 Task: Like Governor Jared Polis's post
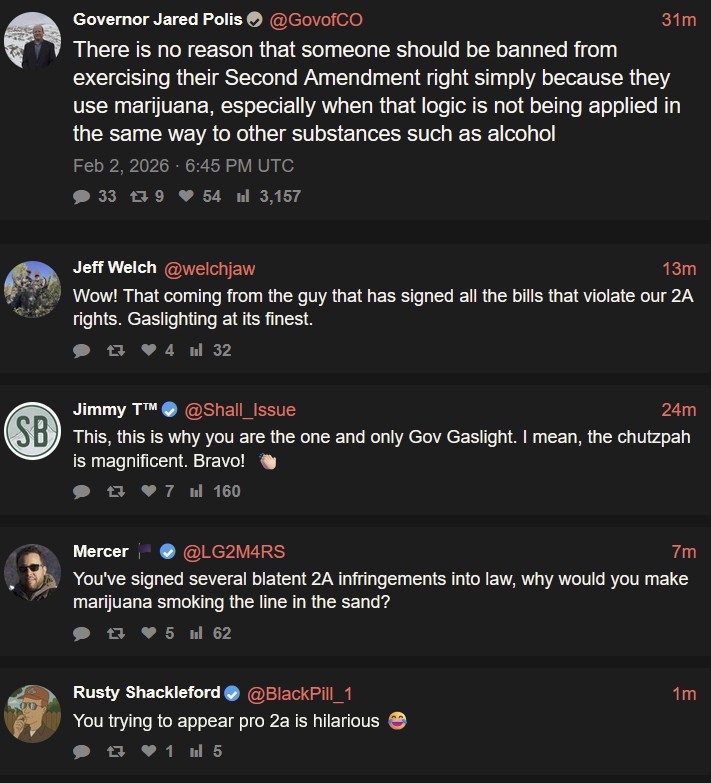click(x=186, y=197)
